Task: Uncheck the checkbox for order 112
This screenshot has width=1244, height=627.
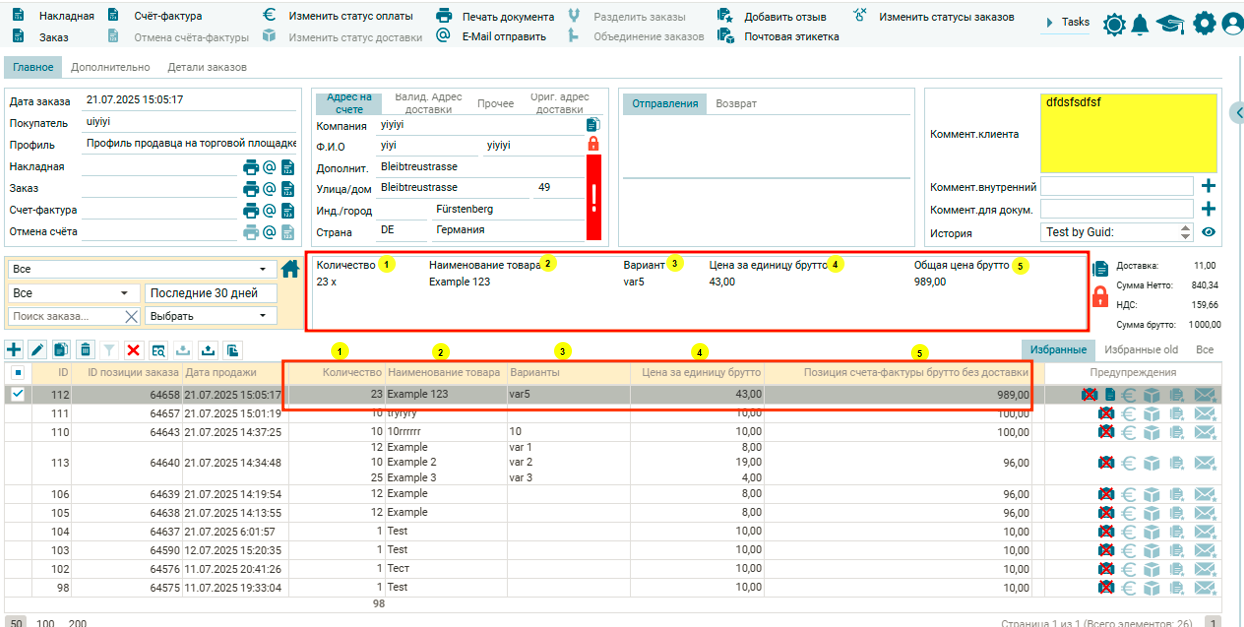Action: click(17, 394)
